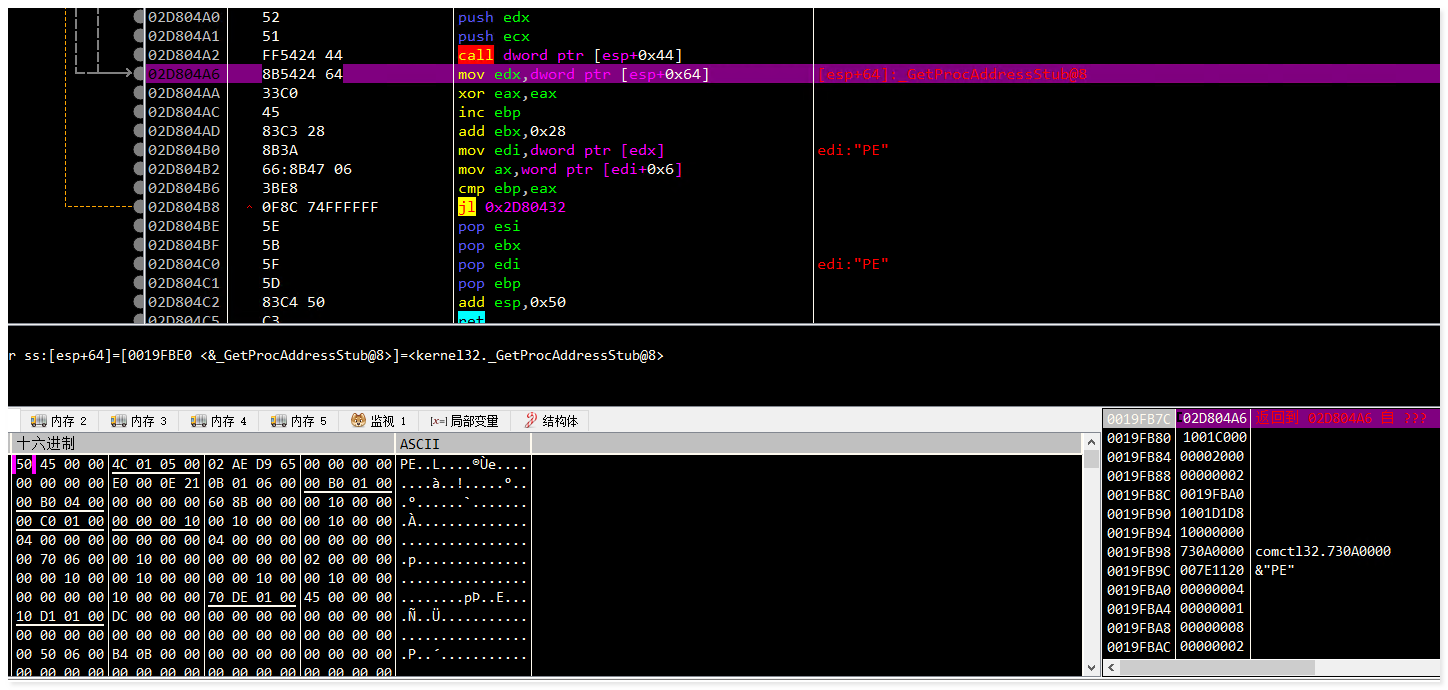Viewport: 1448px width, 690px height.
Task: Select stack entry comctl32.730A0000
Action: [x=1322, y=551]
